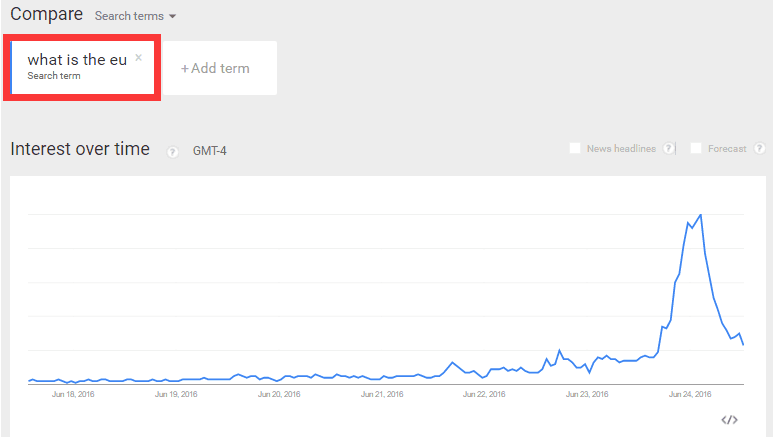
Task: Enable the News headlines checkbox
Action: 575,149
